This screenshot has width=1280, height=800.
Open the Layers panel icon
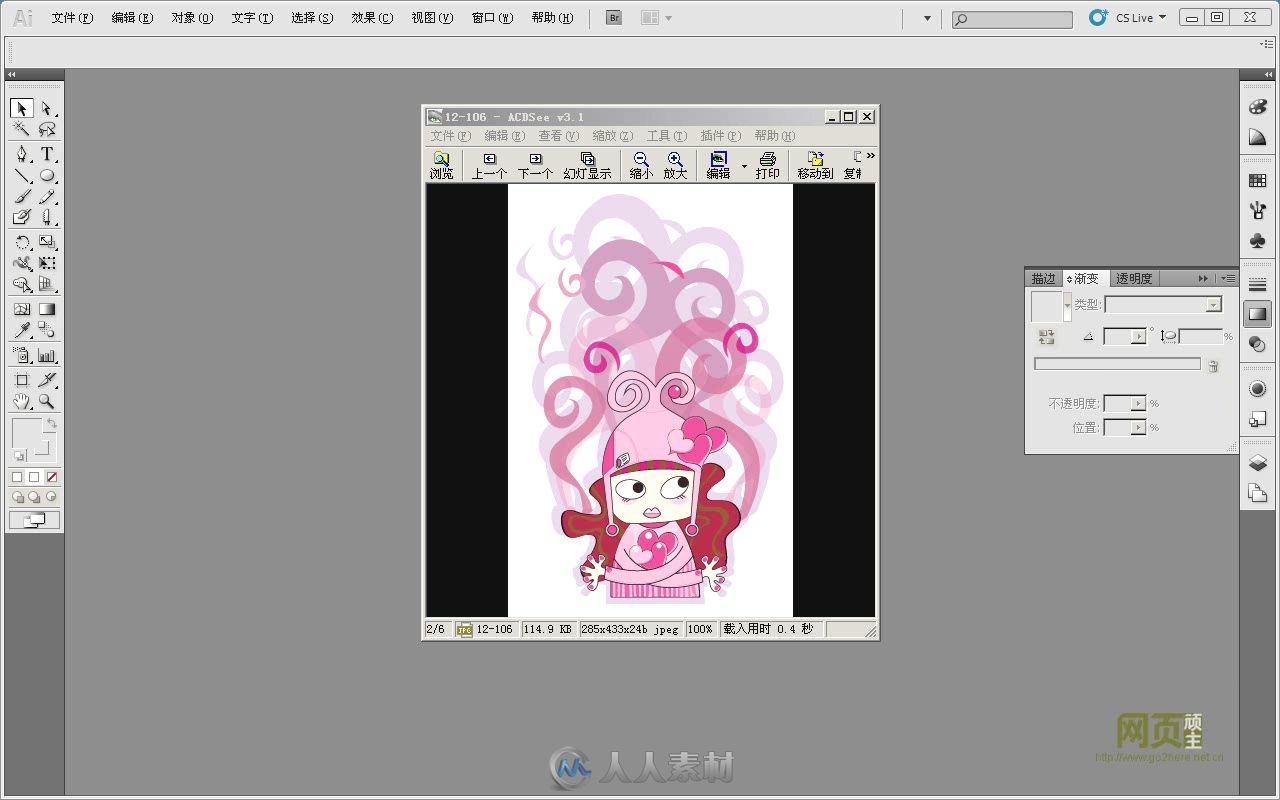1258,463
